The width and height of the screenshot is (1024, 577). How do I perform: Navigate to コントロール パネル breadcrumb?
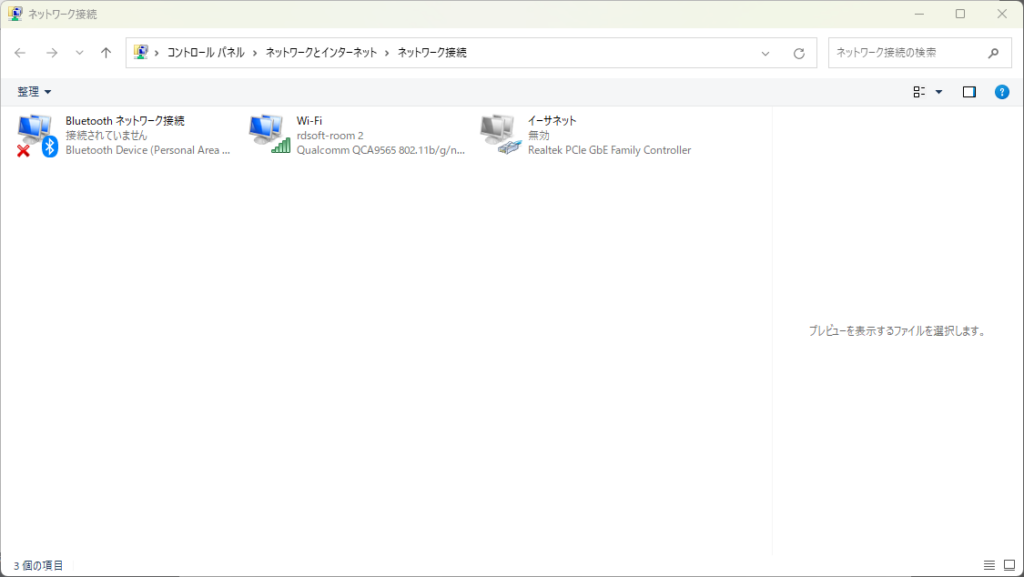click(x=206, y=53)
